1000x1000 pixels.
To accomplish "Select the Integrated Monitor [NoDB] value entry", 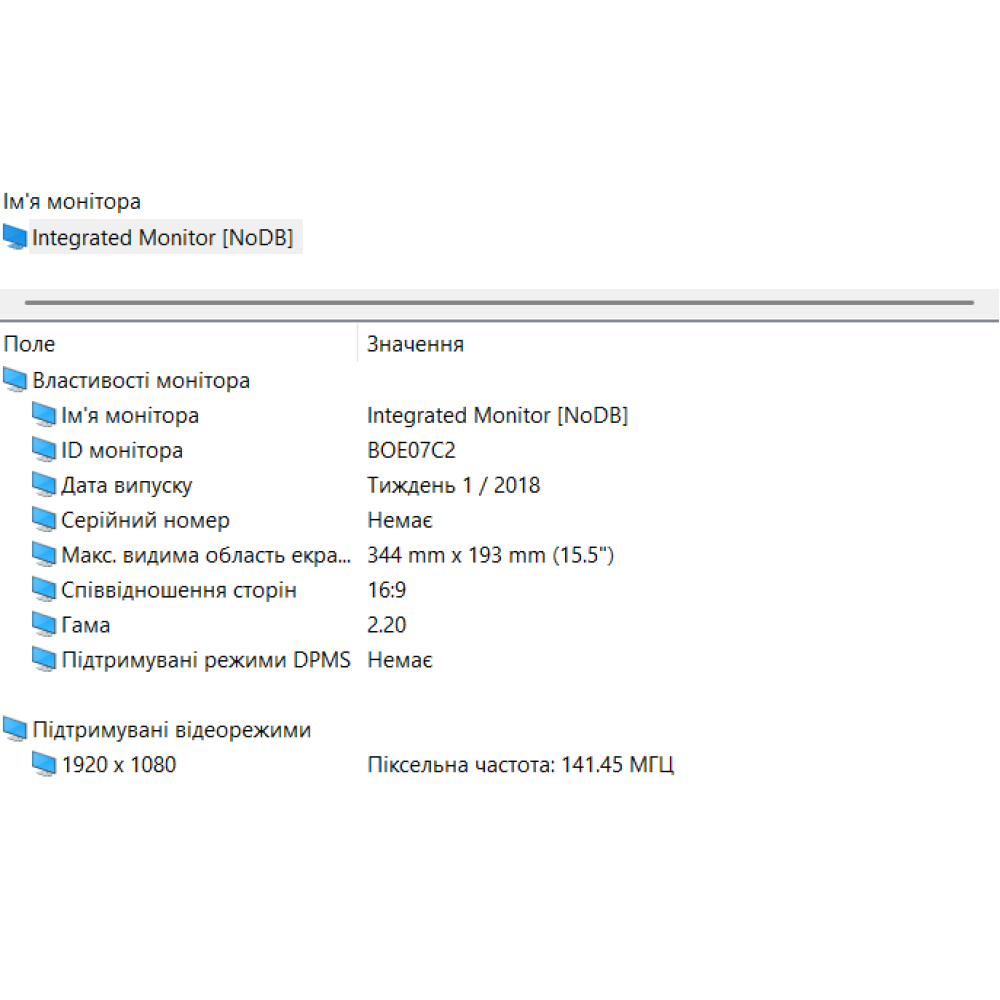I will pyautogui.click(x=498, y=414).
